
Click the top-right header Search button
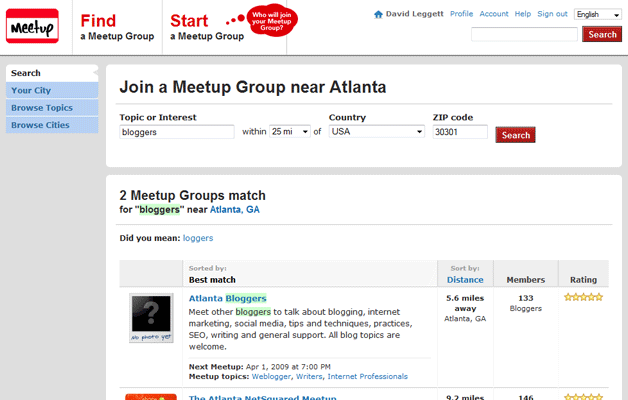click(602, 34)
